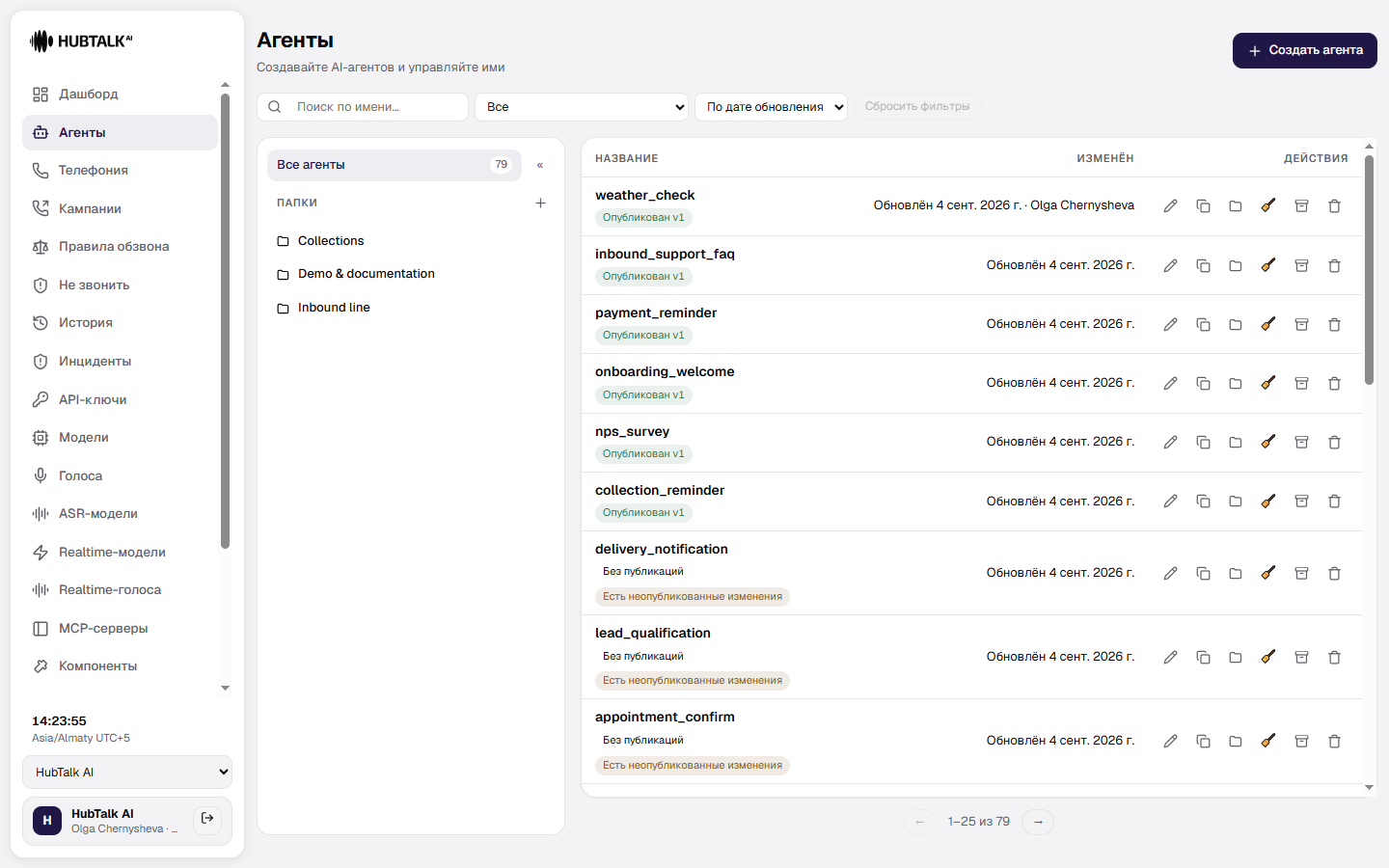Open Правила обзвона section
The image size is (1389, 868).
click(120, 247)
